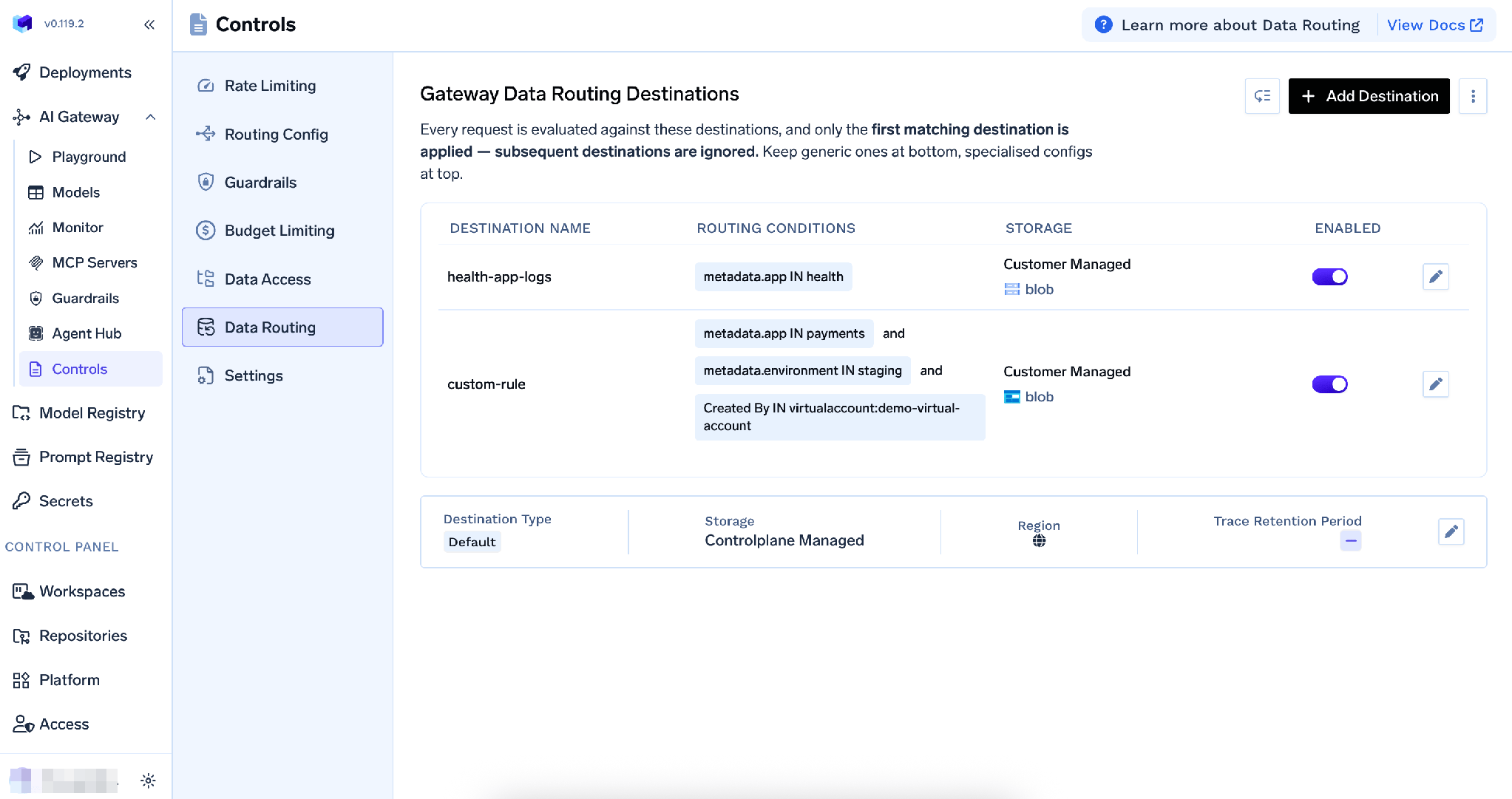Open Rate Limiting controls

click(282, 86)
